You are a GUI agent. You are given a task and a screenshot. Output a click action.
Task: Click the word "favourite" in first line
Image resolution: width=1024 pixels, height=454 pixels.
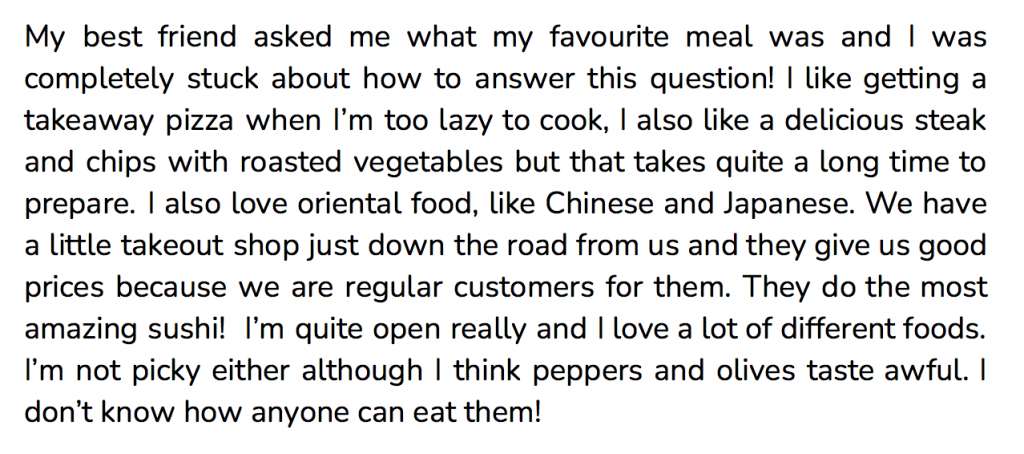click(609, 37)
